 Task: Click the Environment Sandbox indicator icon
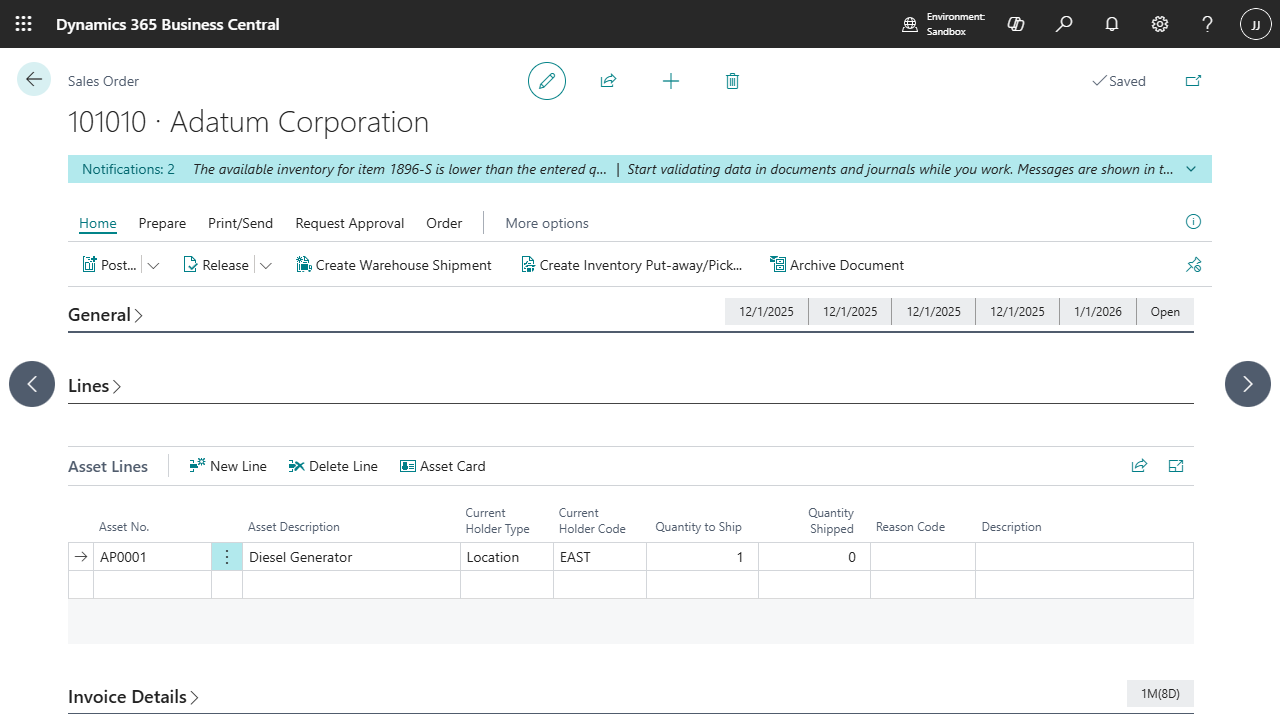pos(910,24)
